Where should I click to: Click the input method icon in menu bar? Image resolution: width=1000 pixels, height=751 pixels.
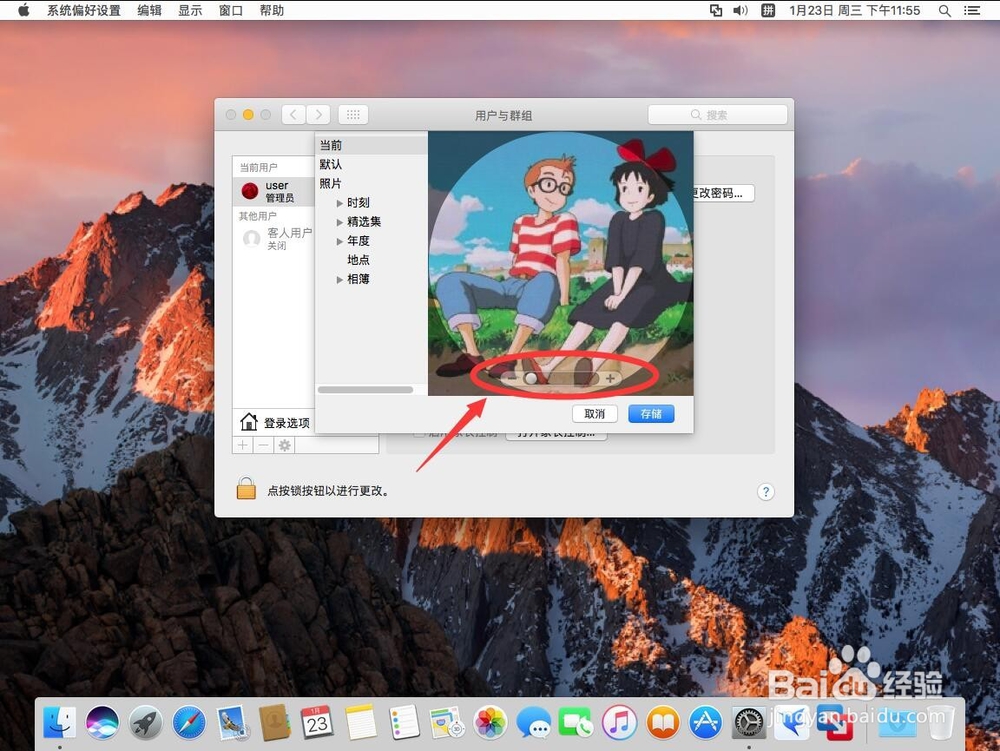[x=768, y=10]
